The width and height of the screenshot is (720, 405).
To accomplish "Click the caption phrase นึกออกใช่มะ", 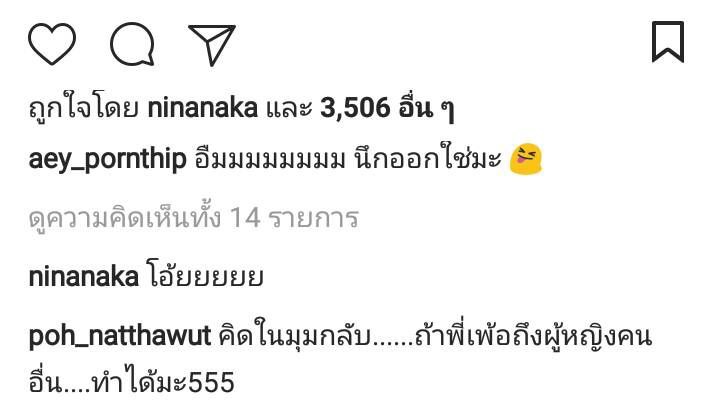I will [x=428, y=159].
